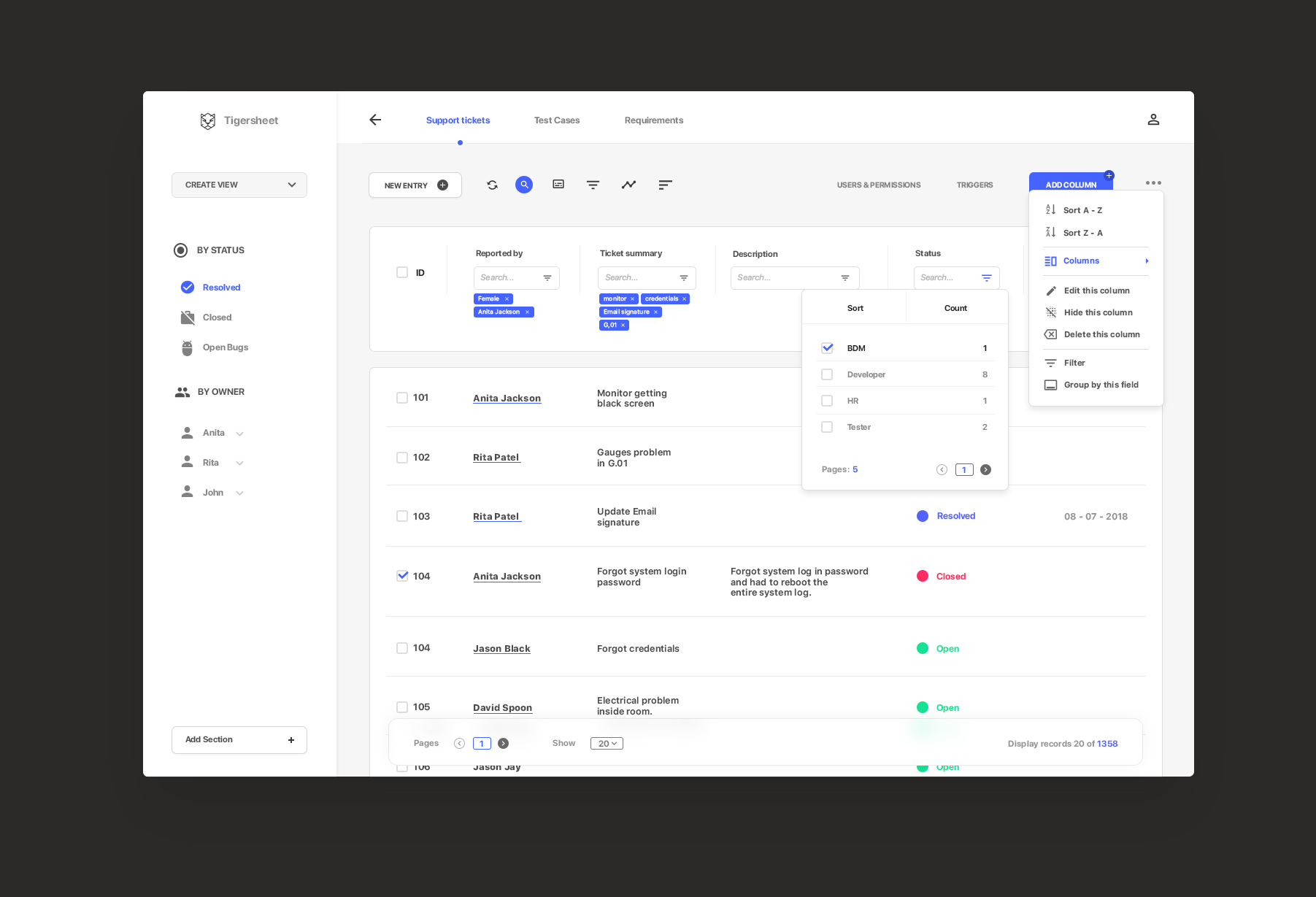
Task: Expand the Columns submenu
Action: 1096,261
